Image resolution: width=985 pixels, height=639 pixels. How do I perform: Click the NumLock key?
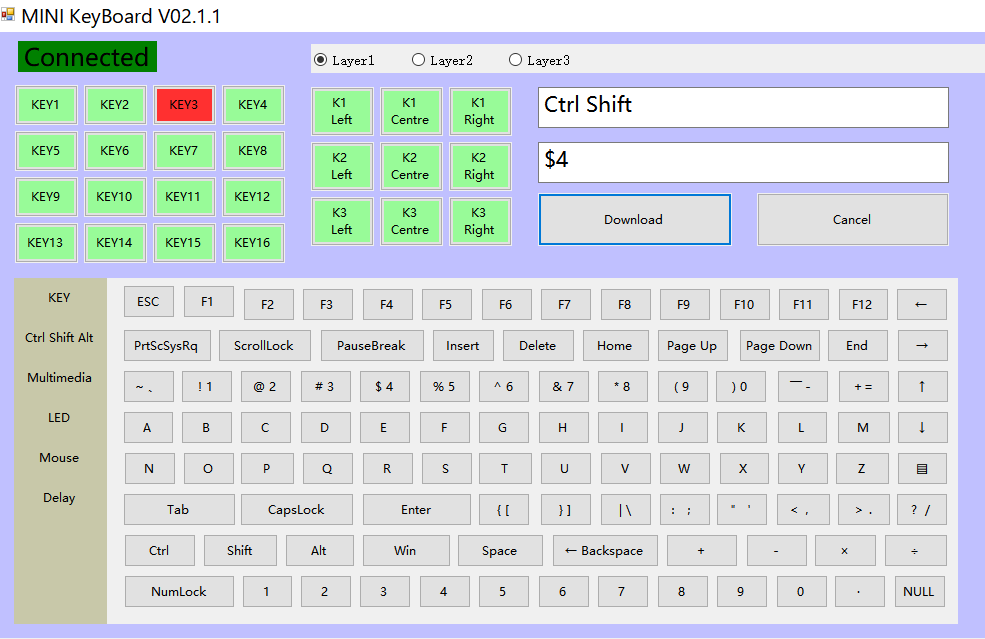[179, 592]
